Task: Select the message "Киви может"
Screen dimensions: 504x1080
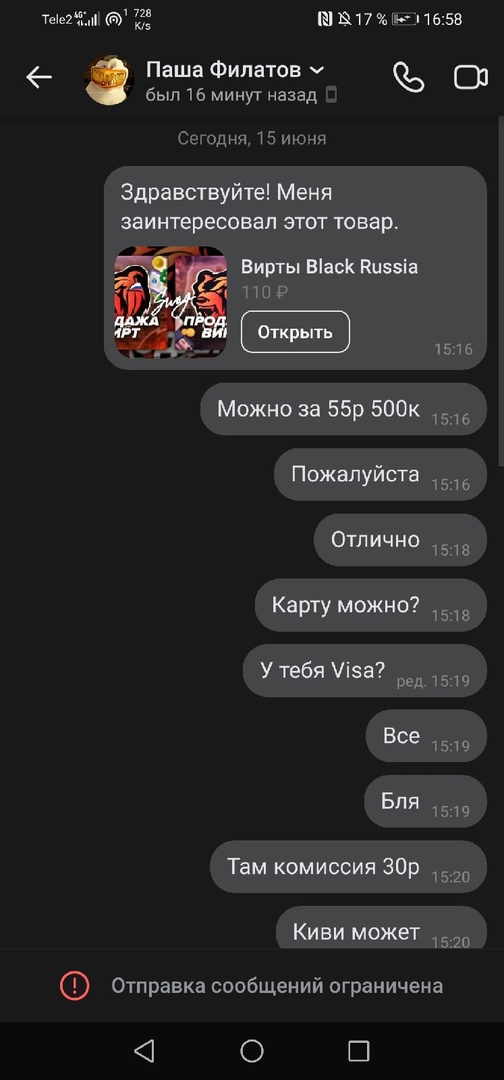Action: pos(381,928)
